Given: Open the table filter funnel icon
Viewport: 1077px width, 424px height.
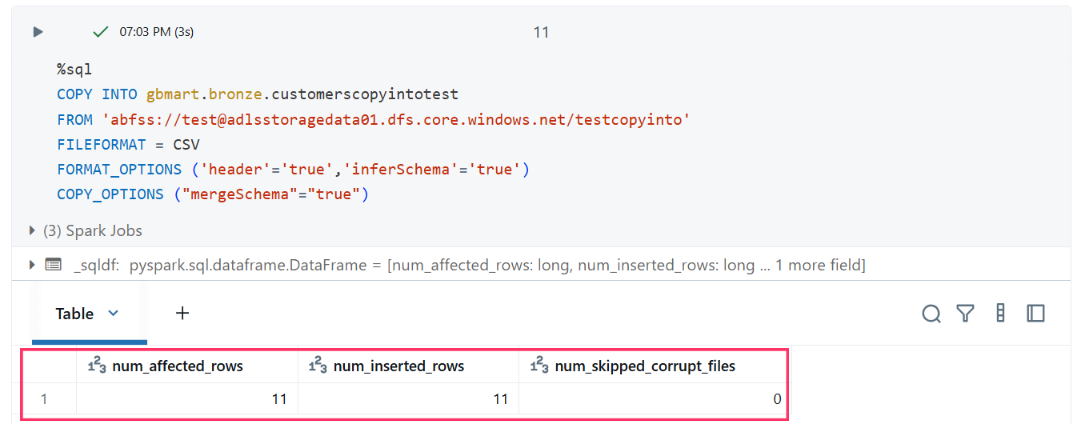Looking at the screenshot, I should (x=966, y=314).
